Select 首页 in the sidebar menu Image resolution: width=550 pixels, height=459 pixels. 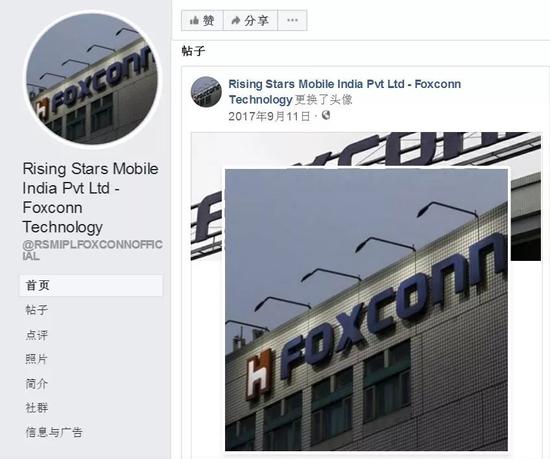[x=91, y=285]
